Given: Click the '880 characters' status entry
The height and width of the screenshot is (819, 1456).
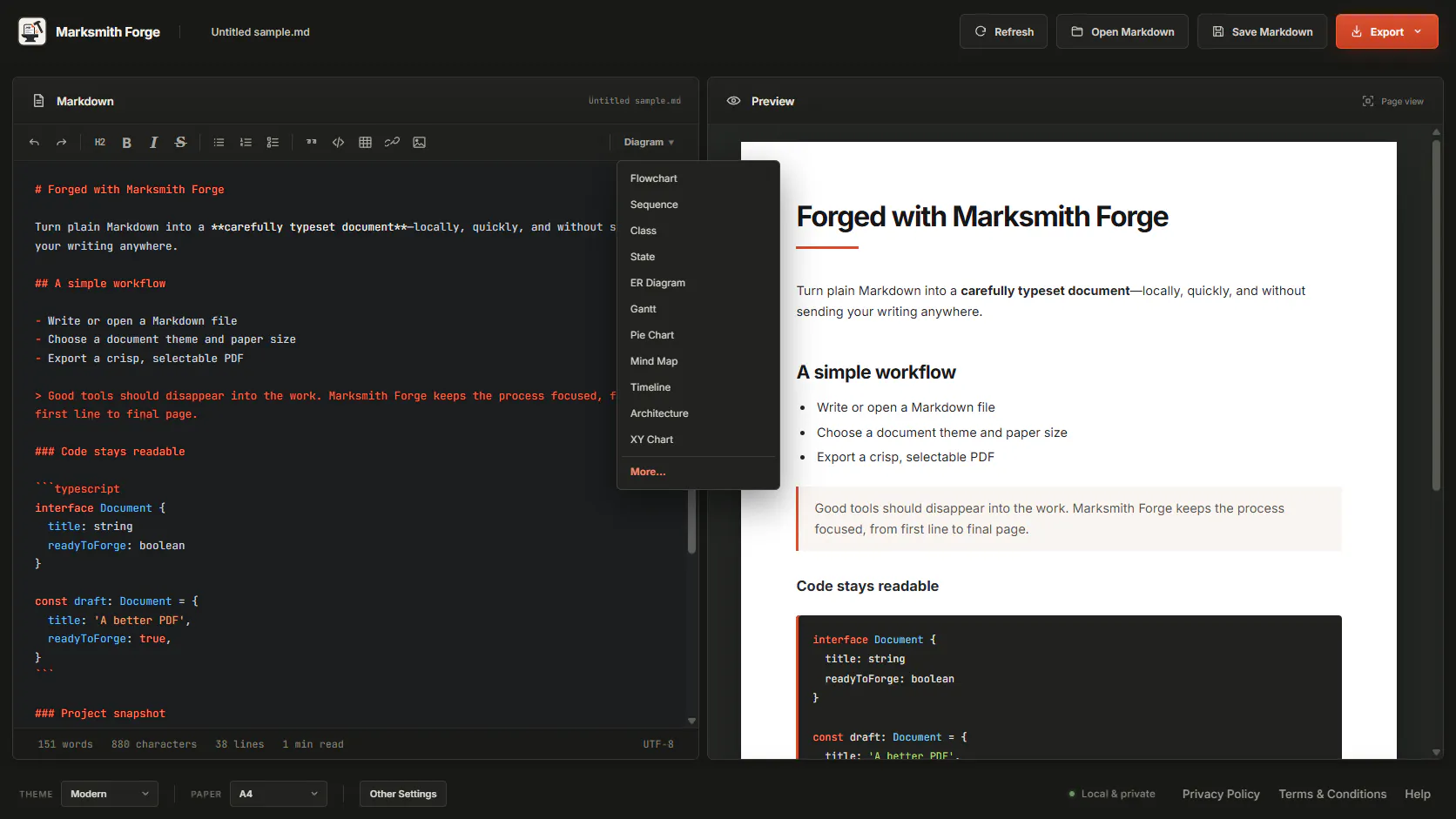Looking at the screenshot, I should pos(154,744).
